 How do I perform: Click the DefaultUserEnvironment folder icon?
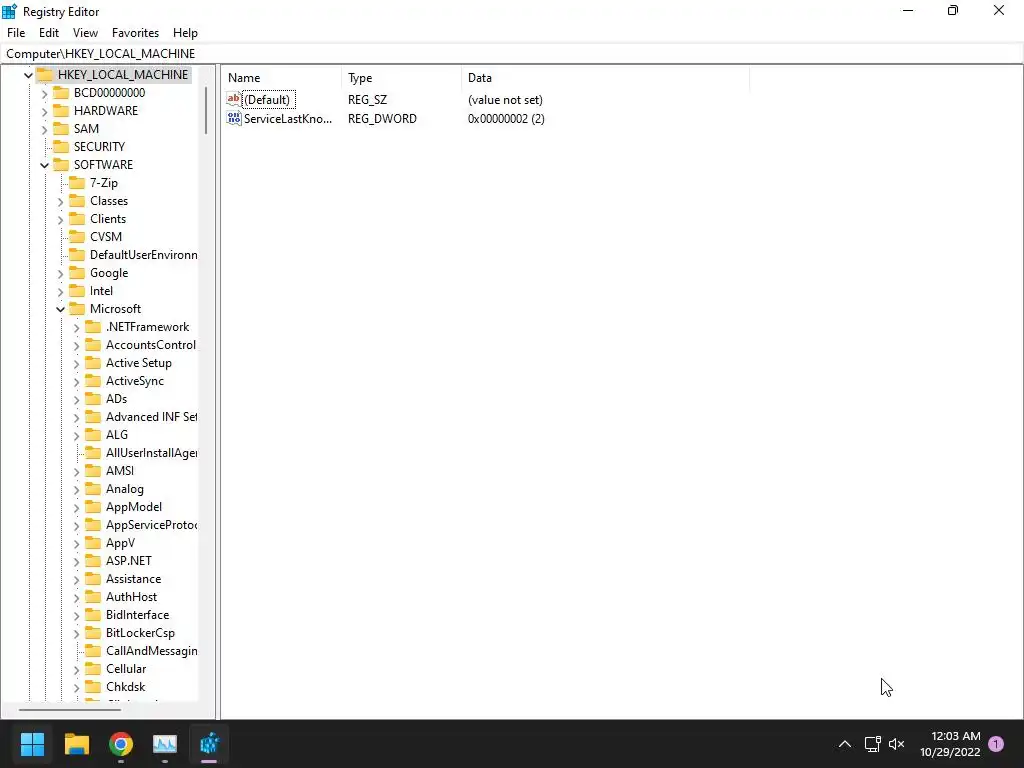pos(77,255)
